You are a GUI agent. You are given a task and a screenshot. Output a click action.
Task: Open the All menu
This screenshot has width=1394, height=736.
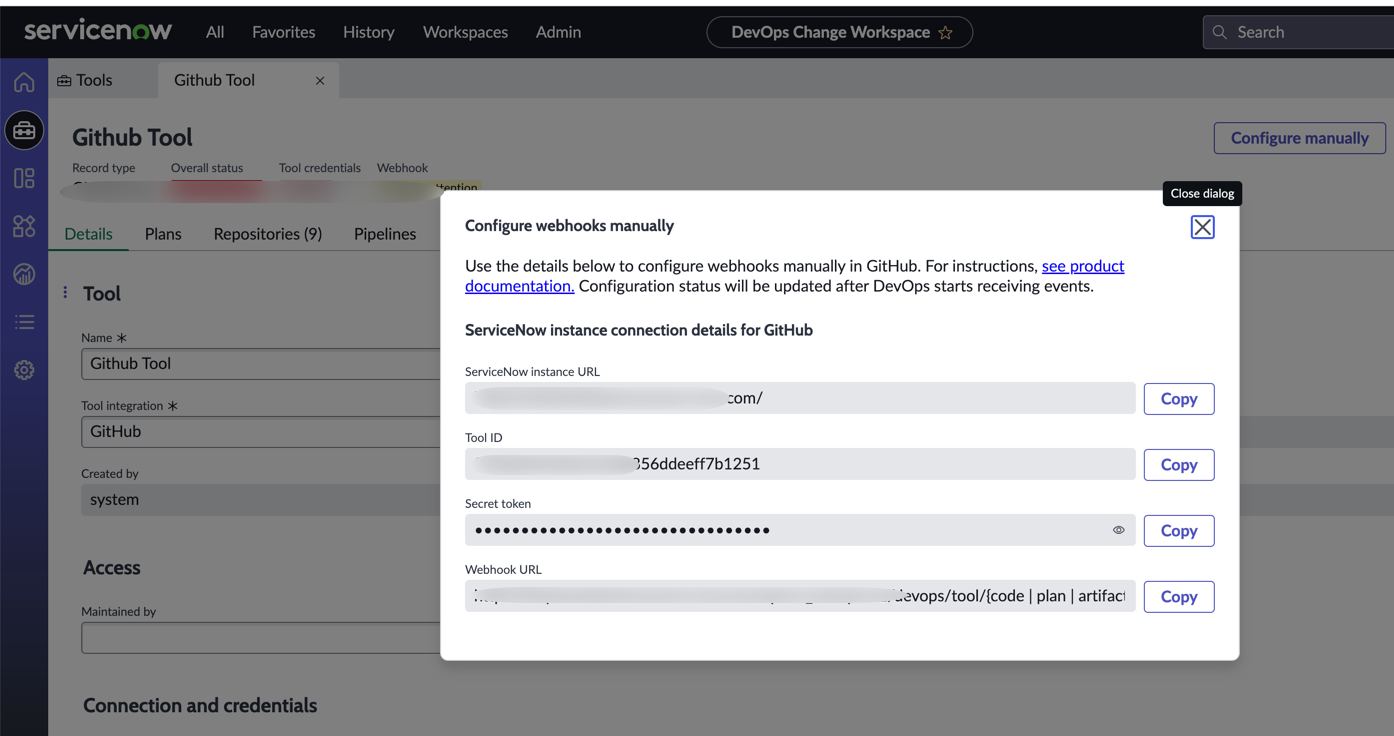coord(215,32)
